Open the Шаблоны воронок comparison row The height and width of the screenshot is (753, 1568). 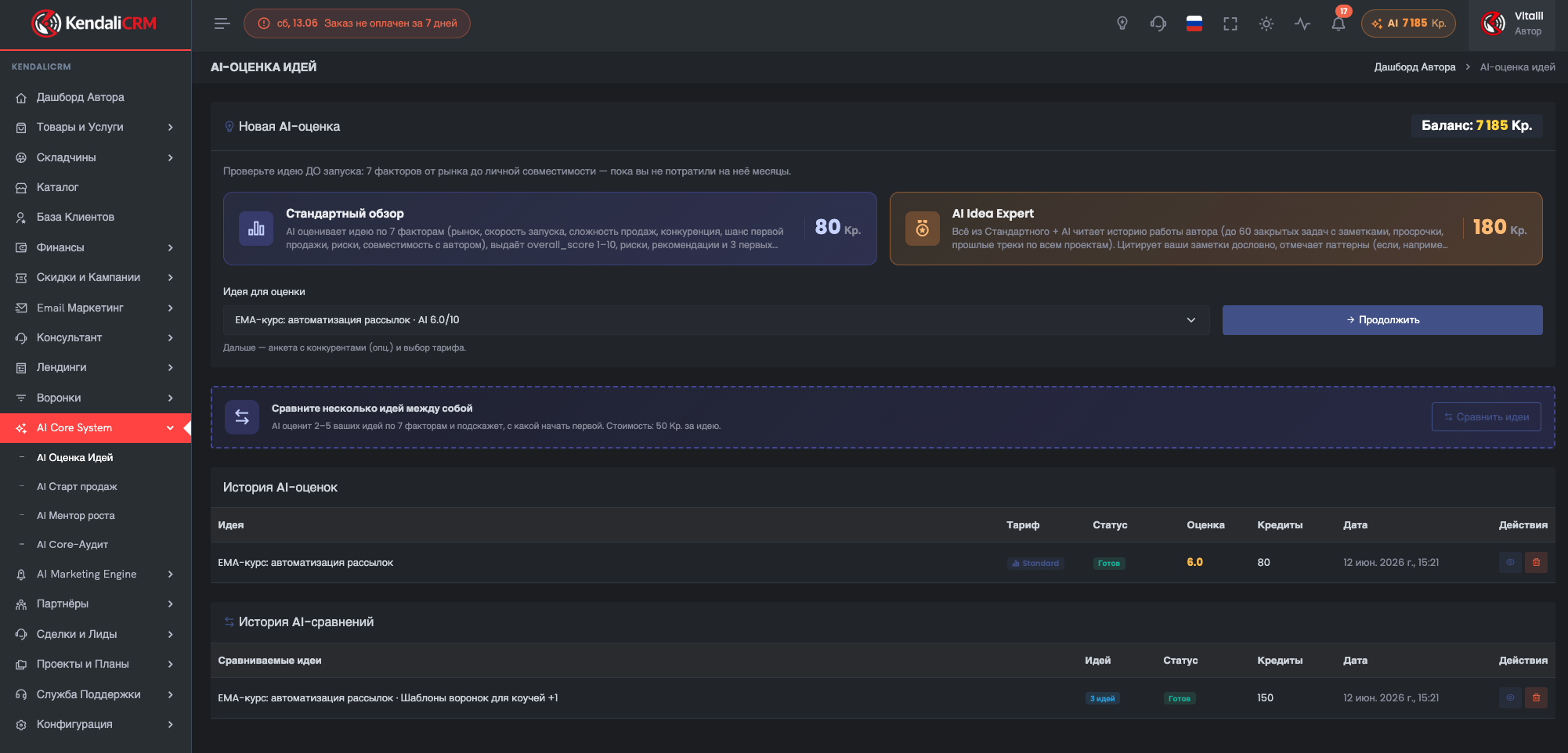883,698
